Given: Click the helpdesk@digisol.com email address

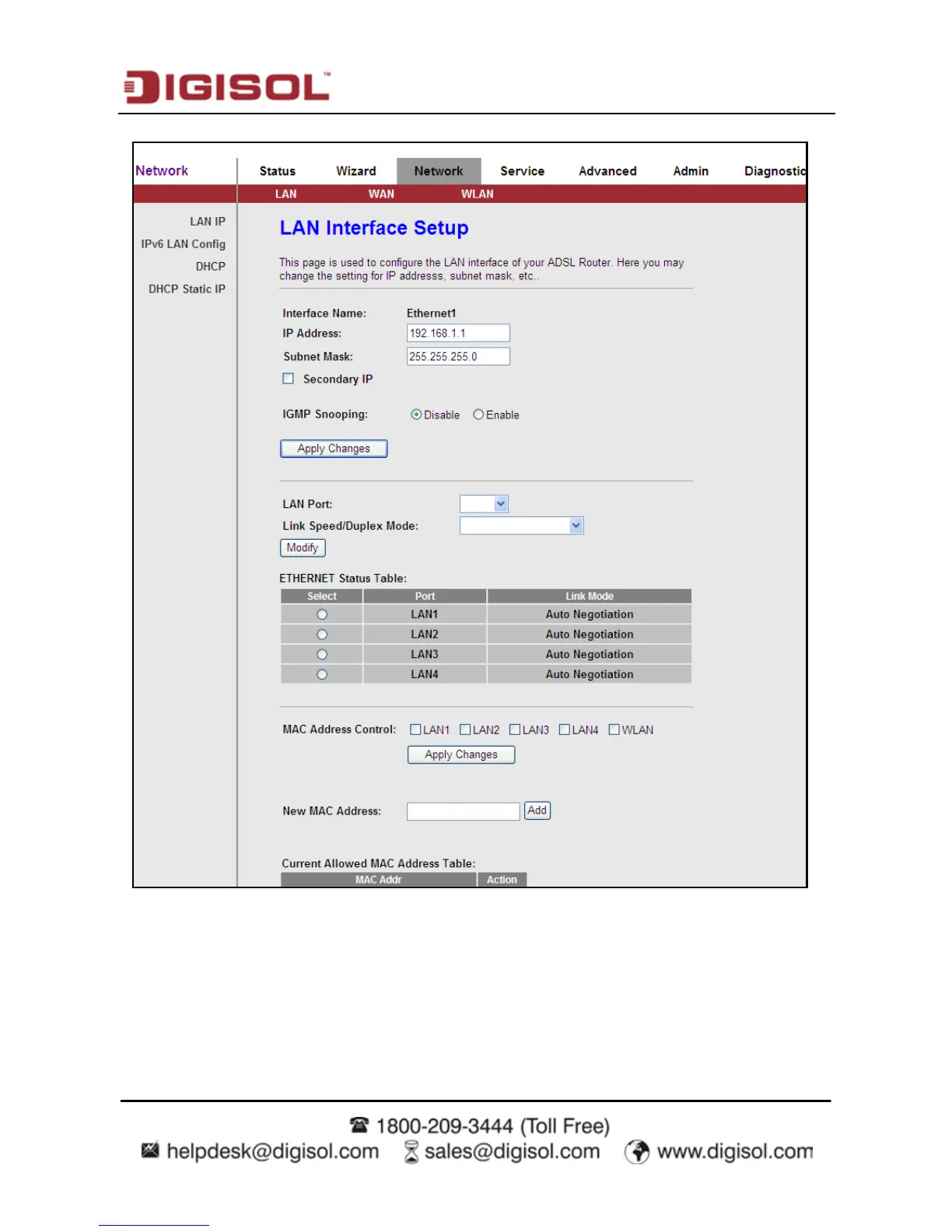Looking at the screenshot, I should 273,1151.
